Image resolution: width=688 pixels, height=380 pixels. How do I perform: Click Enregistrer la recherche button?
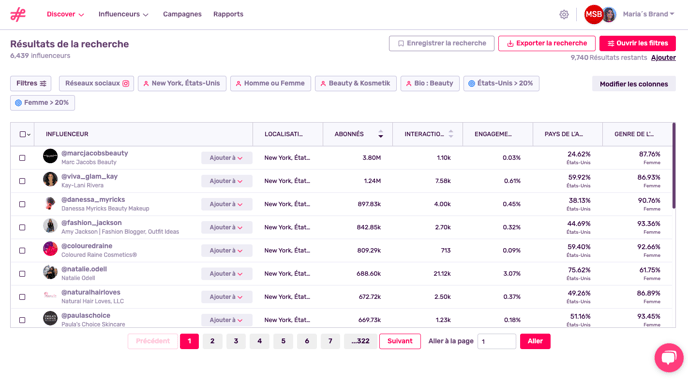point(441,43)
